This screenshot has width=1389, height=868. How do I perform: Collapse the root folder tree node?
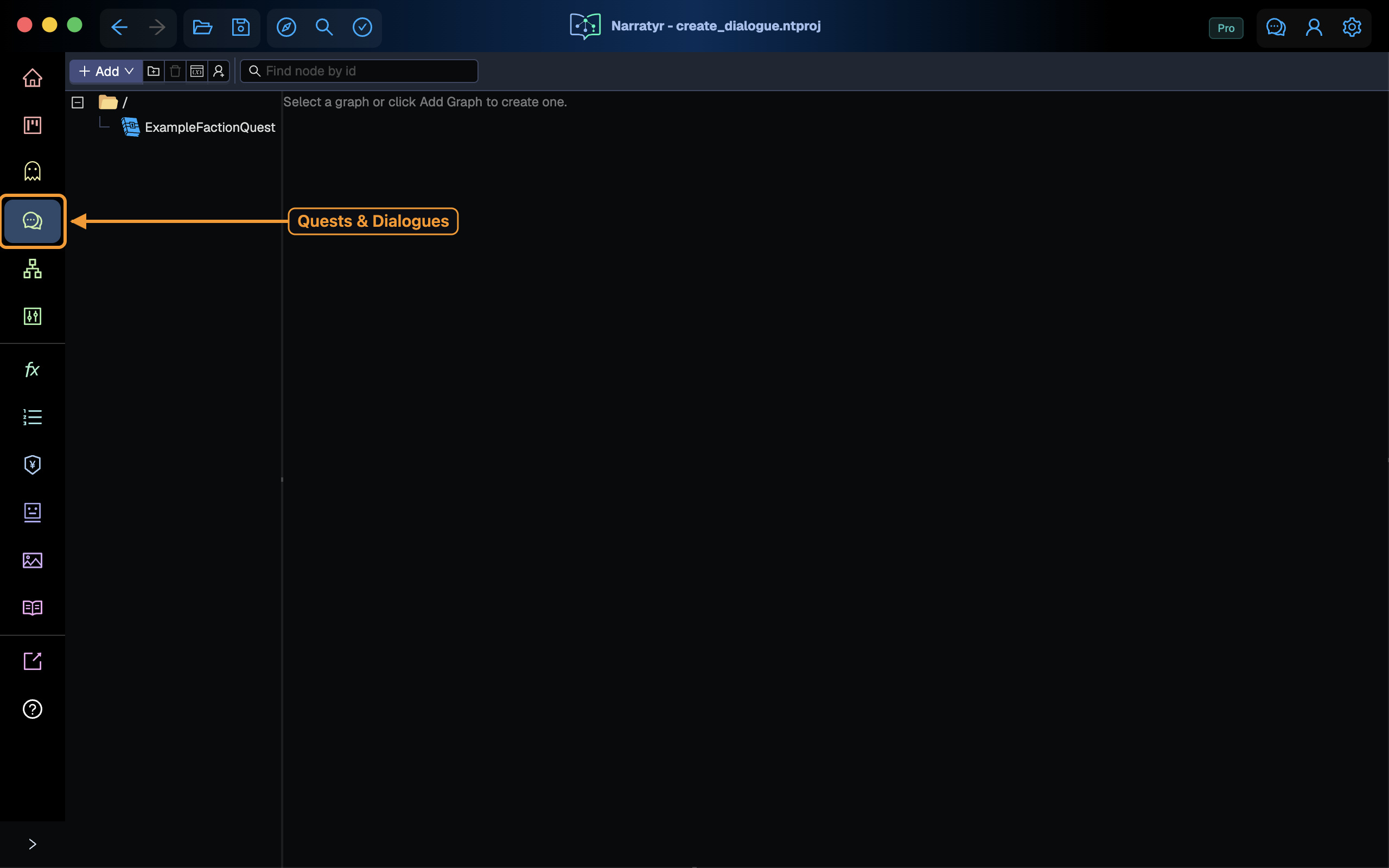(x=78, y=102)
